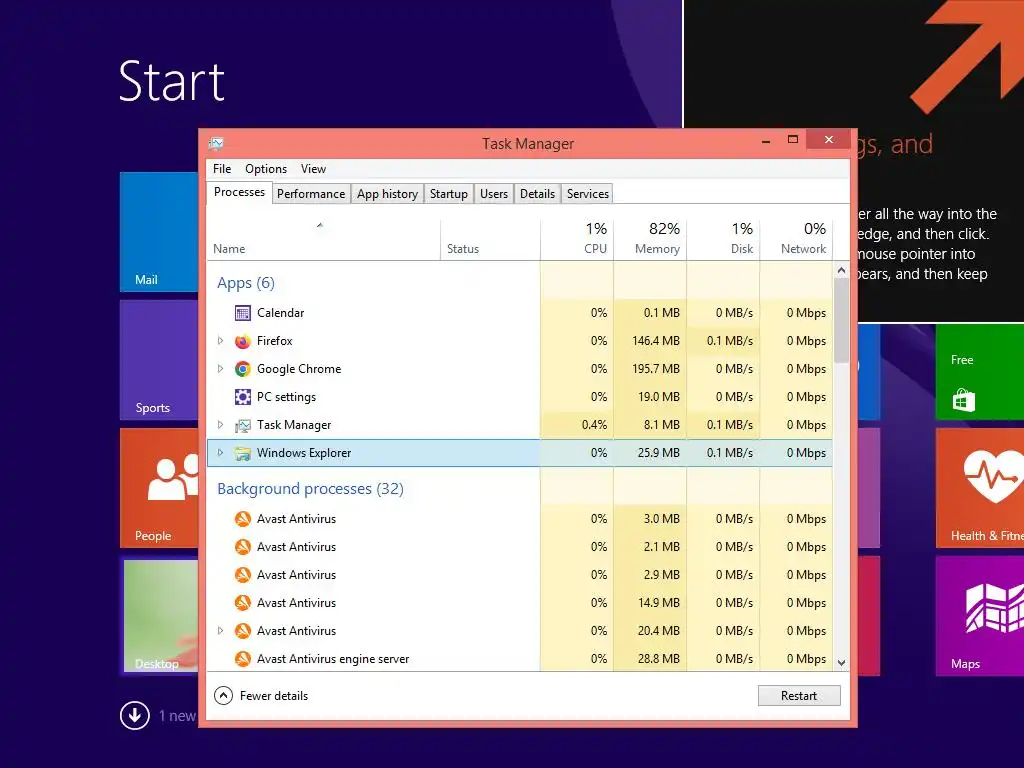Viewport: 1024px width, 768px height.
Task: Sort by the Disk column header
Action: point(723,238)
